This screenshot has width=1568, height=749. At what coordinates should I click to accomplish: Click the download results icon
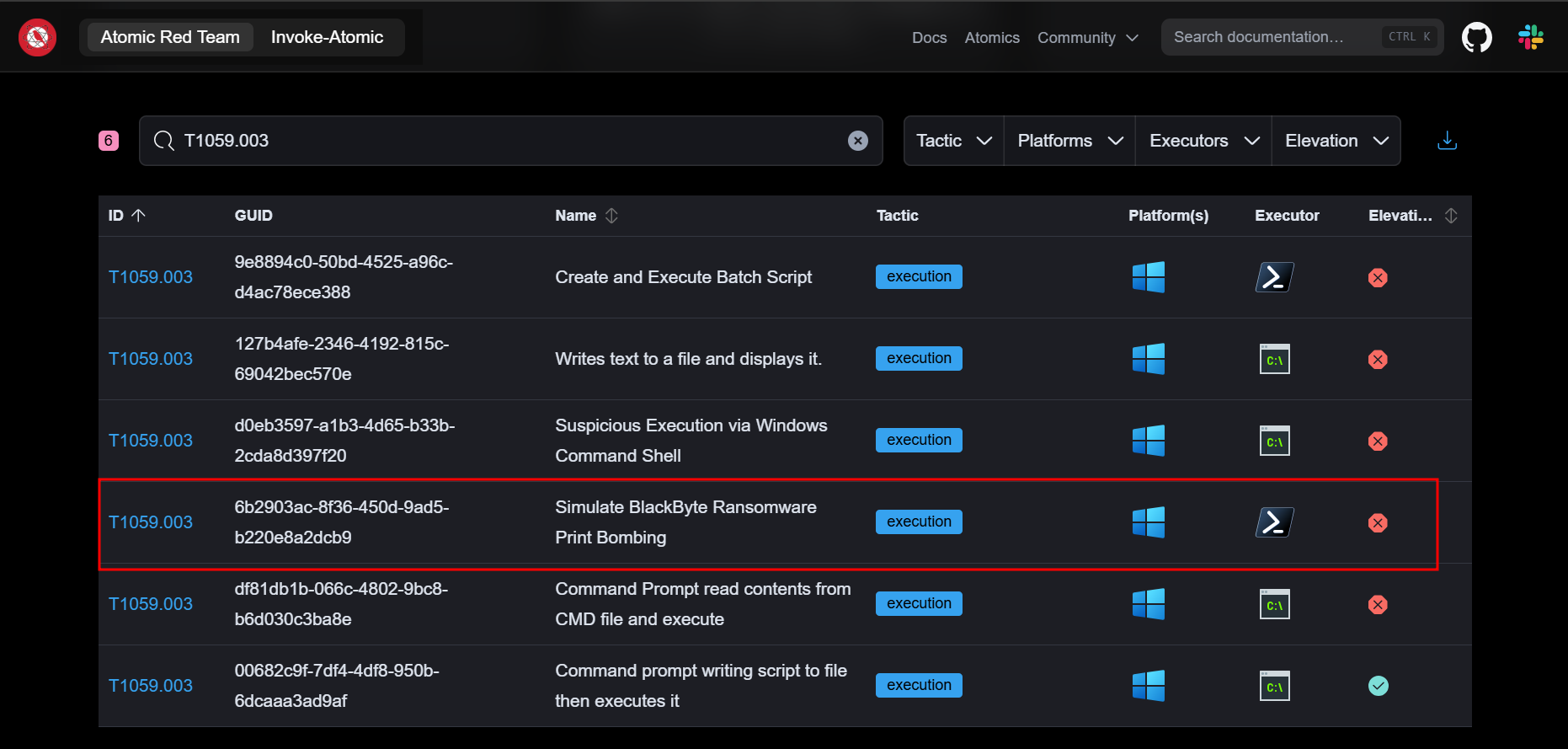(1447, 141)
